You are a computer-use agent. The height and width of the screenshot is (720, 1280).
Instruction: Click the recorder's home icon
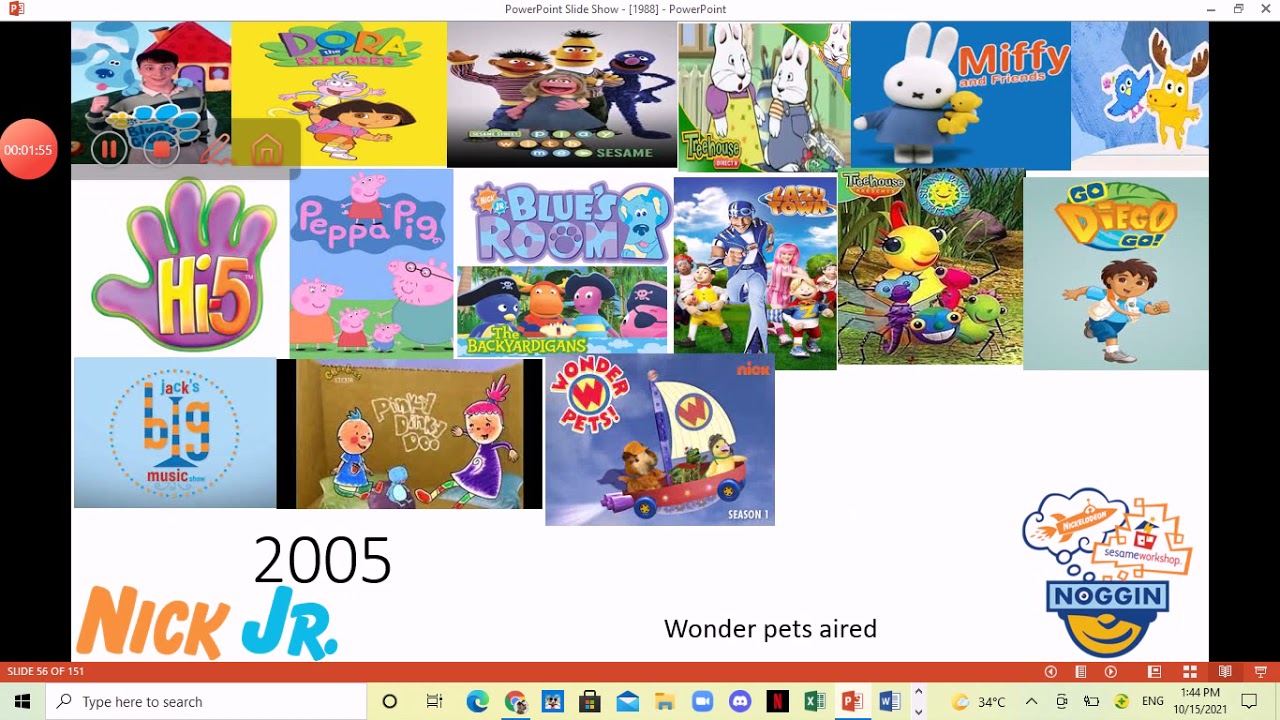pyautogui.click(x=266, y=150)
